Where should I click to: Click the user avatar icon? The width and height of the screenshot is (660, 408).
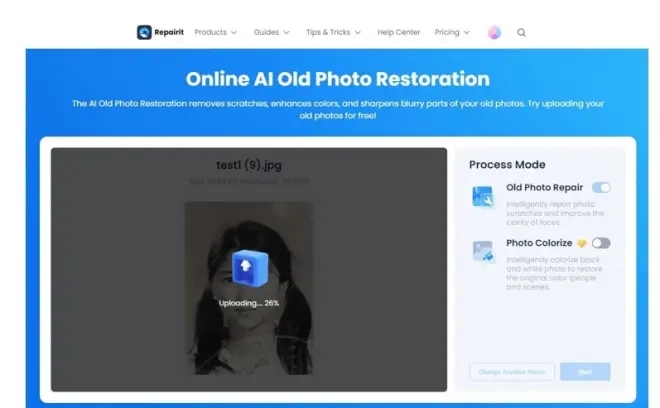pyautogui.click(x=494, y=32)
